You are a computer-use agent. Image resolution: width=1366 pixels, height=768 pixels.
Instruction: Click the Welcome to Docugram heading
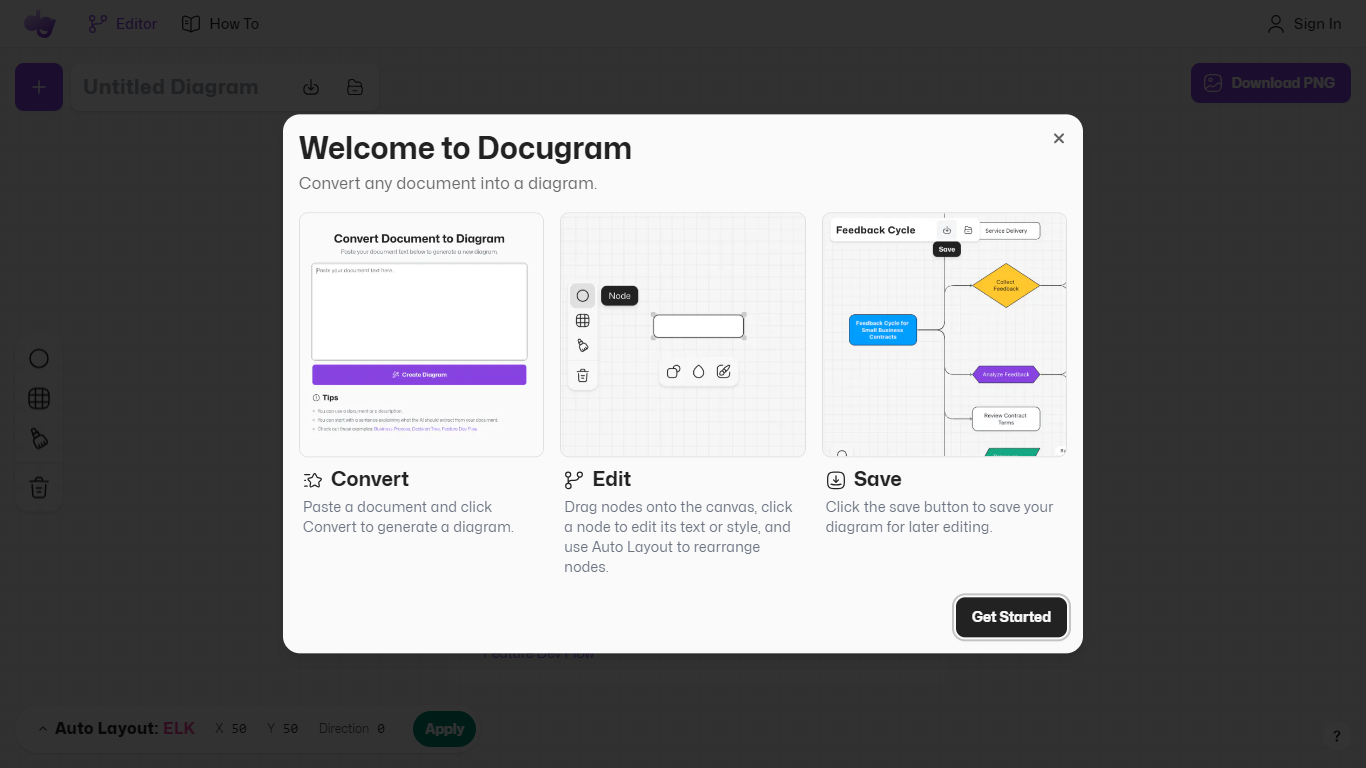tap(465, 148)
